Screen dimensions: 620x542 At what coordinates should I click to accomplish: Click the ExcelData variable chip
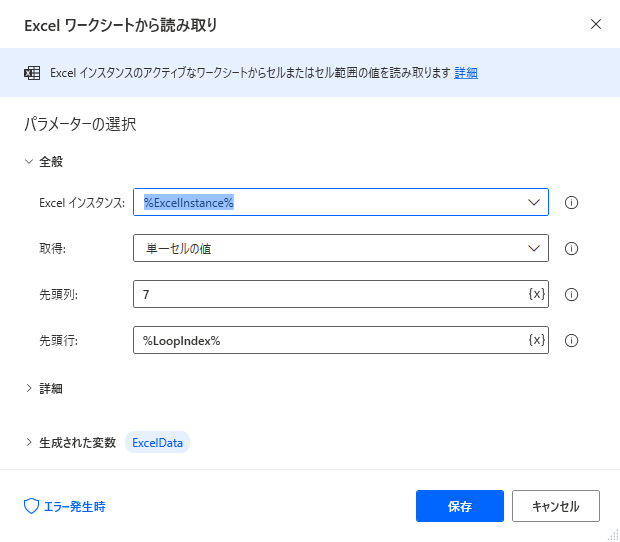[157, 442]
